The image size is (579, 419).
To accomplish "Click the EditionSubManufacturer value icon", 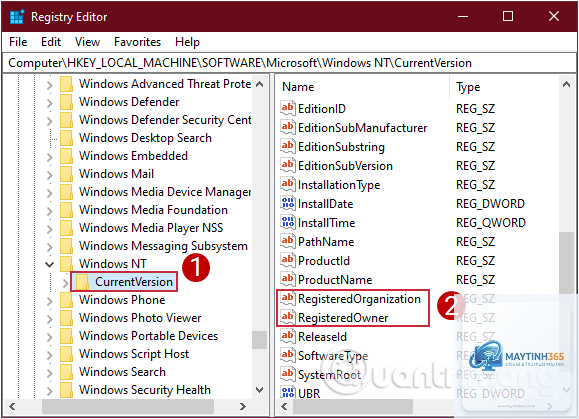I will pyautogui.click(x=288, y=127).
